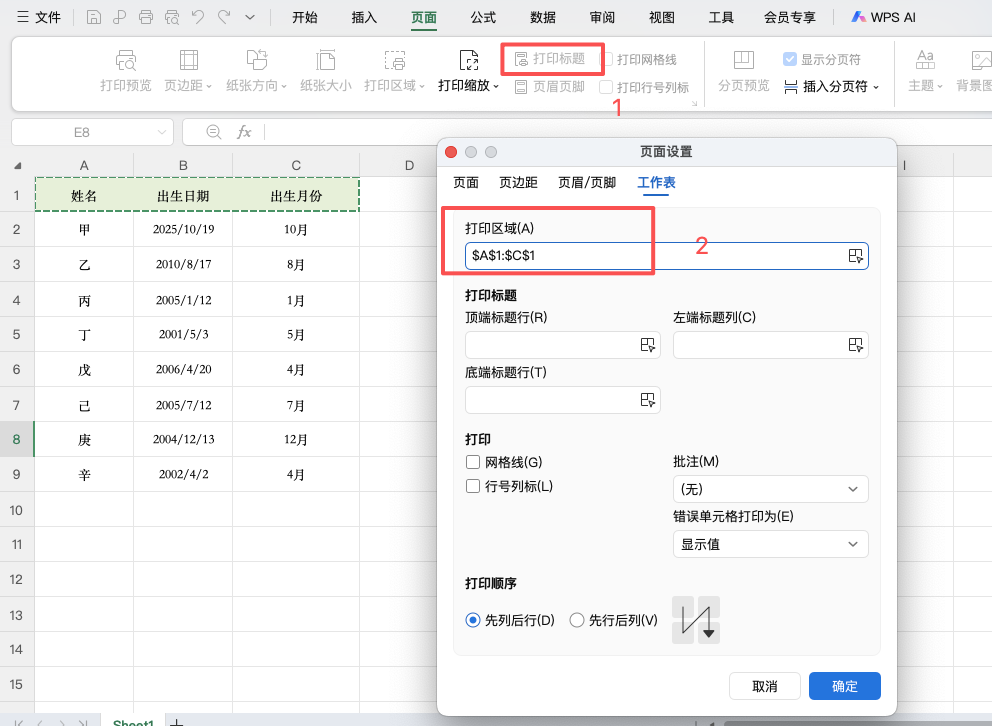
Task: Click the fx insert function icon
Action: click(x=244, y=132)
